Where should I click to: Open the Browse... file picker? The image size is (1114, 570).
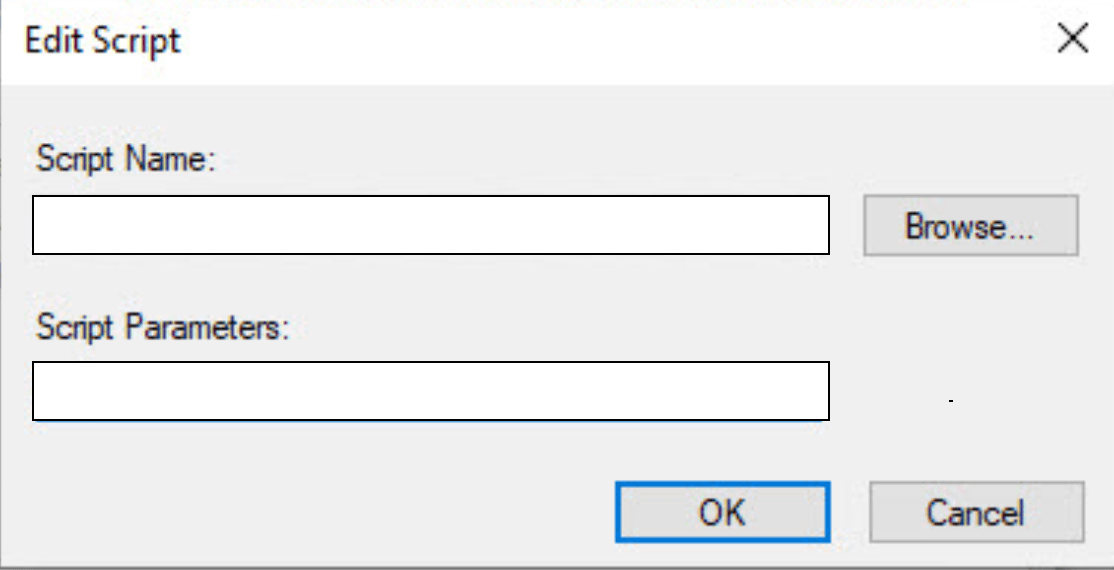pyautogui.click(x=970, y=226)
